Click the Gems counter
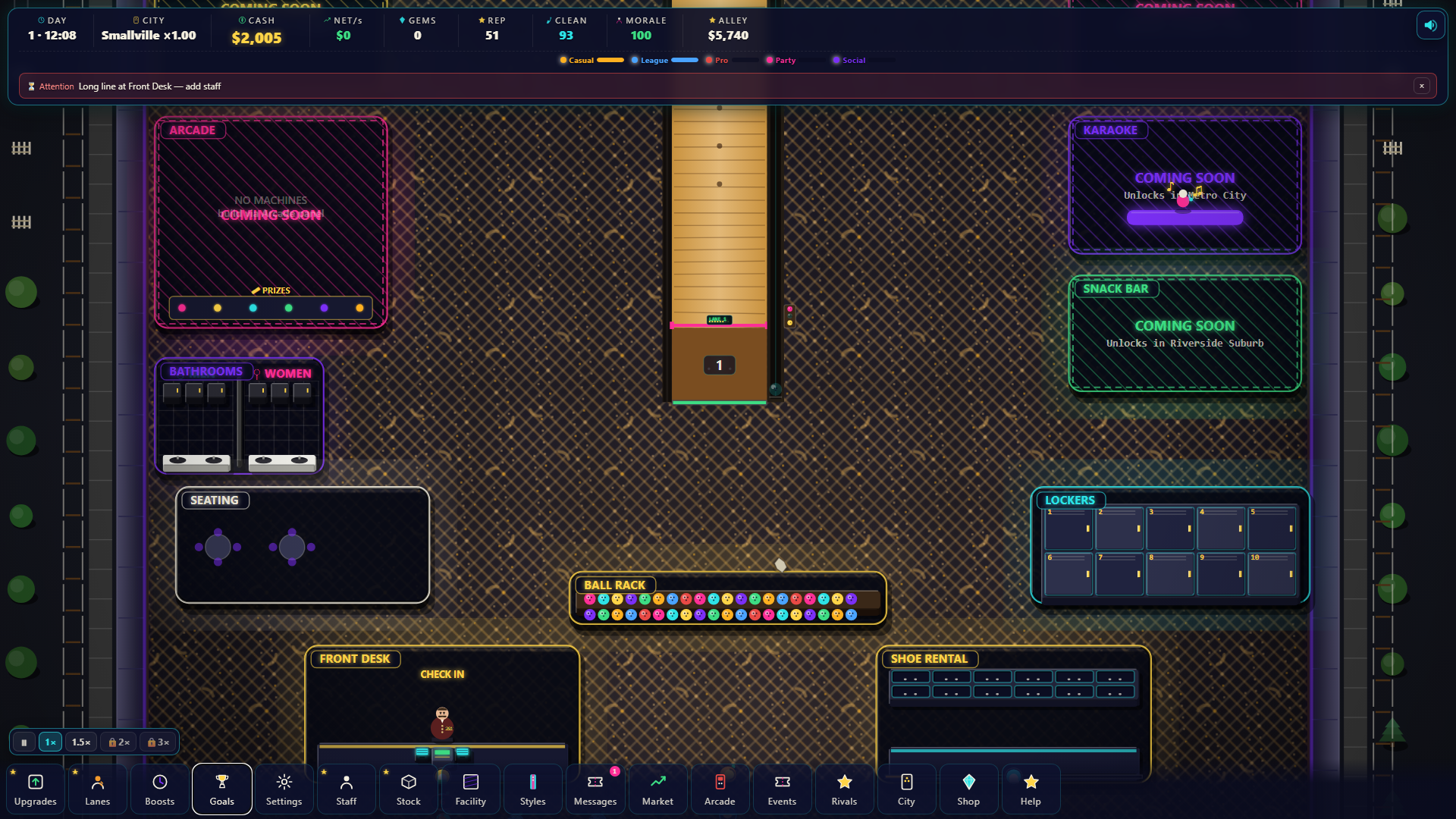The width and height of the screenshot is (1456, 819). (x=418, y=29)
